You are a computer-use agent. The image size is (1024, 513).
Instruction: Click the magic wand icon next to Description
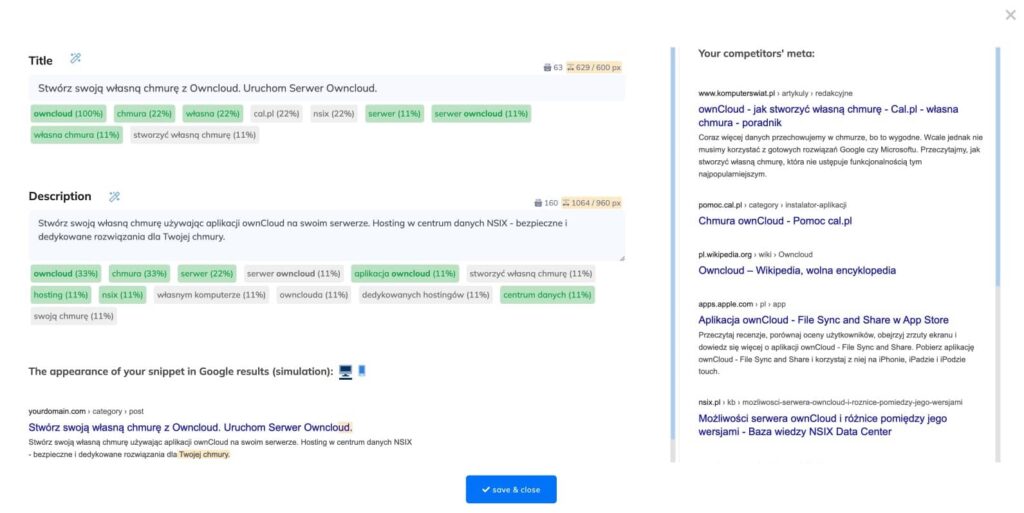coord(114,196)
